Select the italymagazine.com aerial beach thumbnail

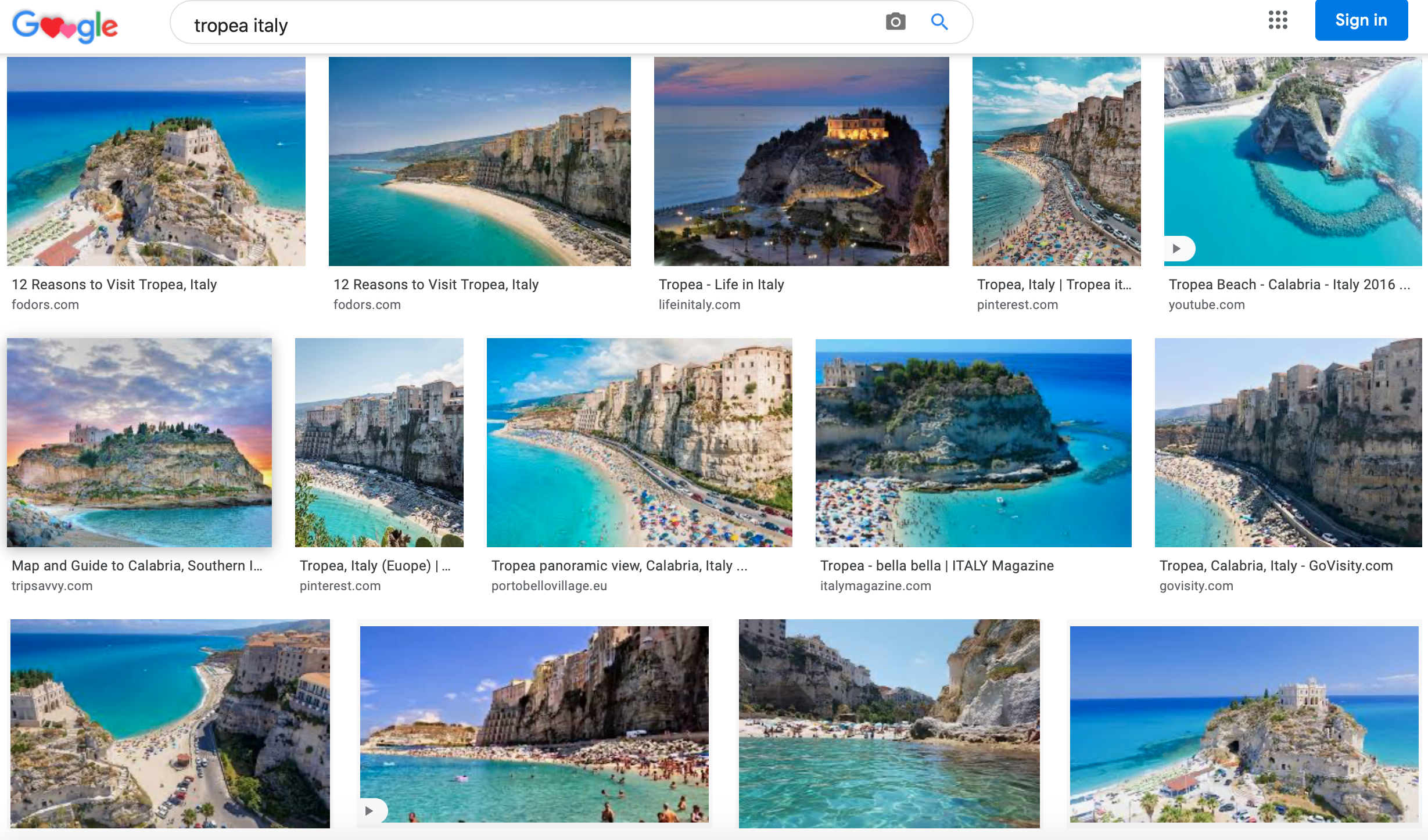(x=973, y=443)
